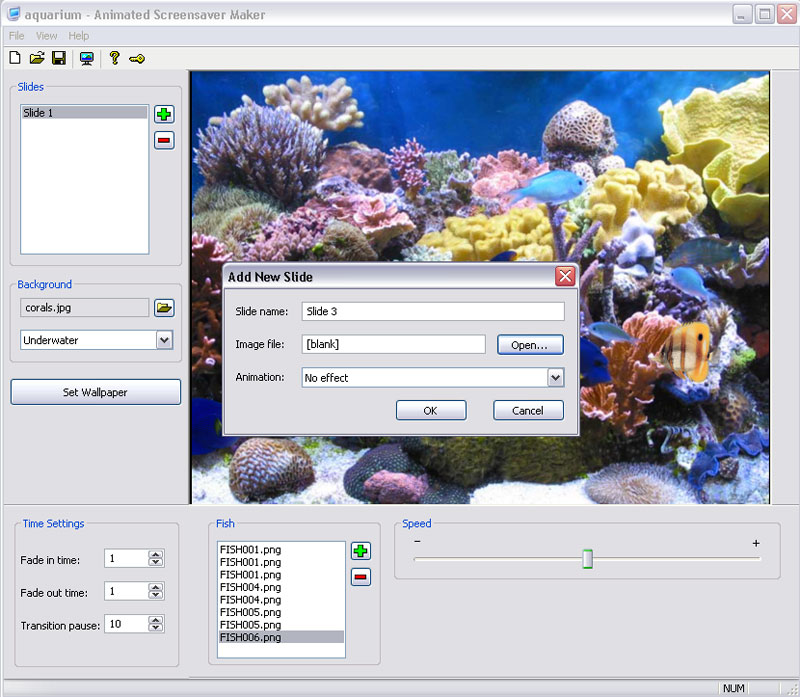Click the New file toolbar icon
This screenshot has width=800, height=697.
[14, 59]
